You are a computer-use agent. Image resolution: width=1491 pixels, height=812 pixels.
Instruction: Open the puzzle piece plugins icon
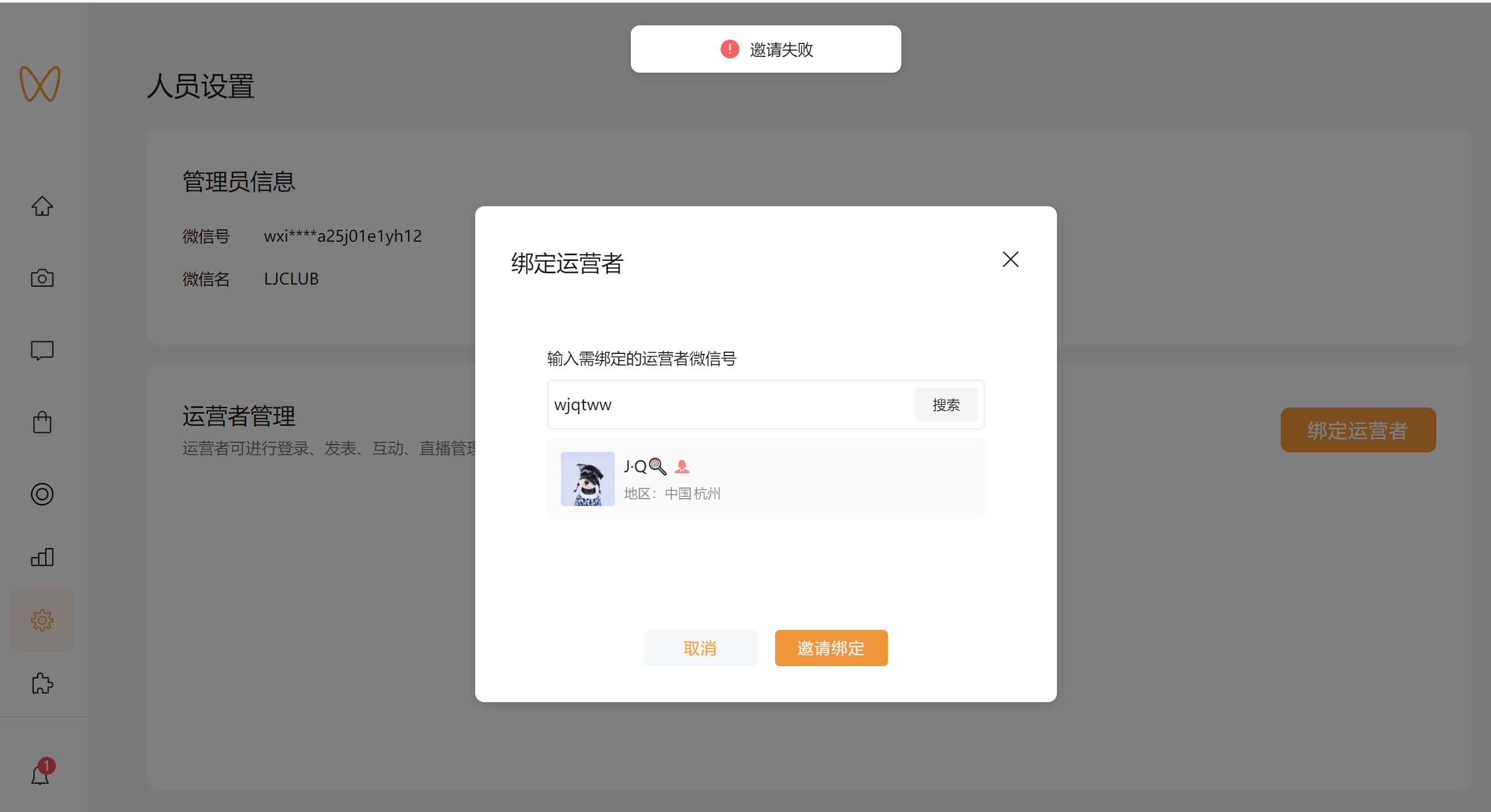[x=42, y=684]
